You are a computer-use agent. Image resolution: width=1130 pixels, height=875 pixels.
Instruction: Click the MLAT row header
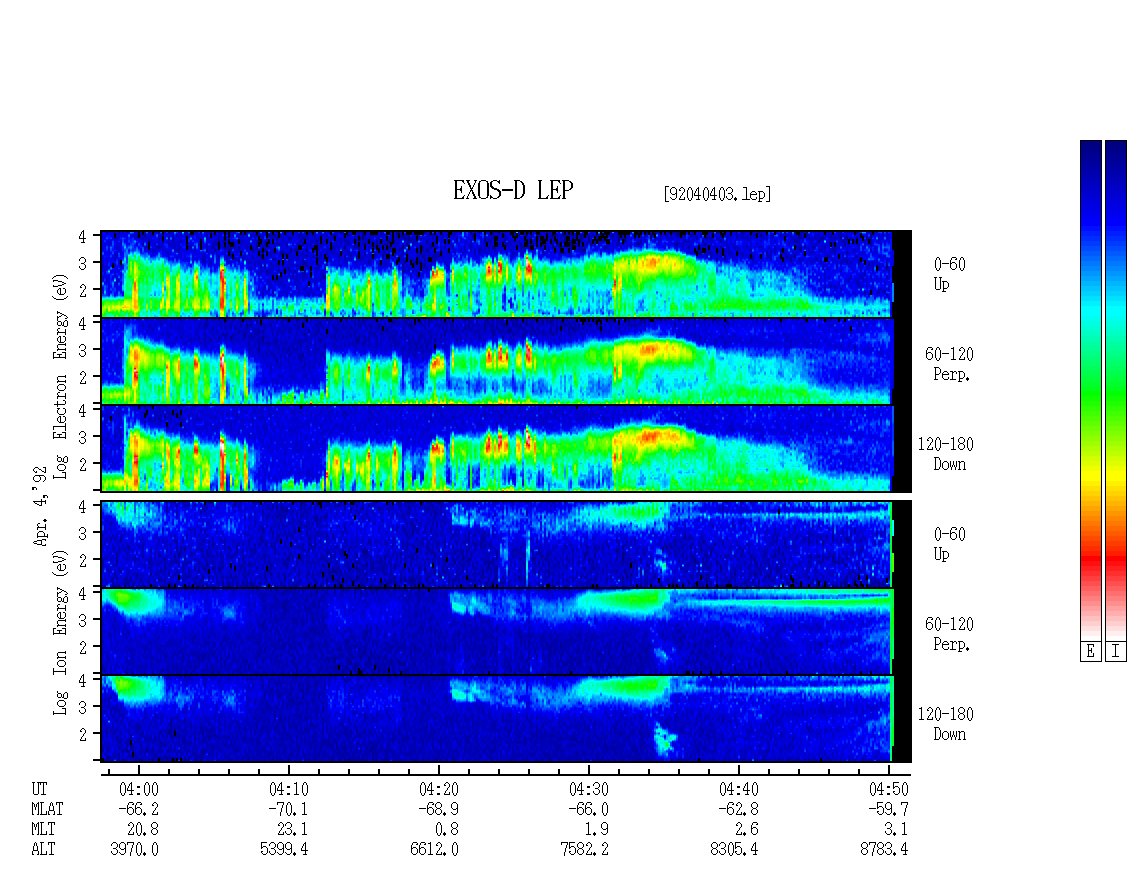tap(48, 809)
